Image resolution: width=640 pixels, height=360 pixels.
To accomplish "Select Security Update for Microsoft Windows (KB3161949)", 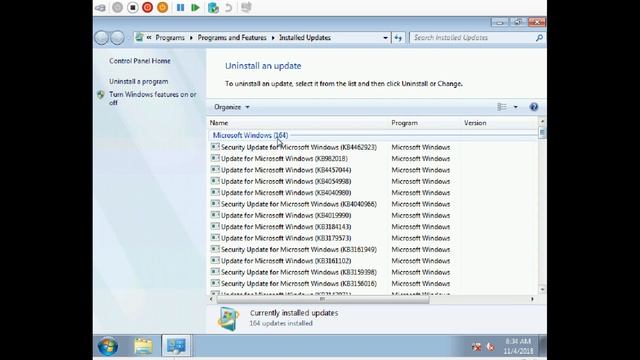I will (298, 250).
